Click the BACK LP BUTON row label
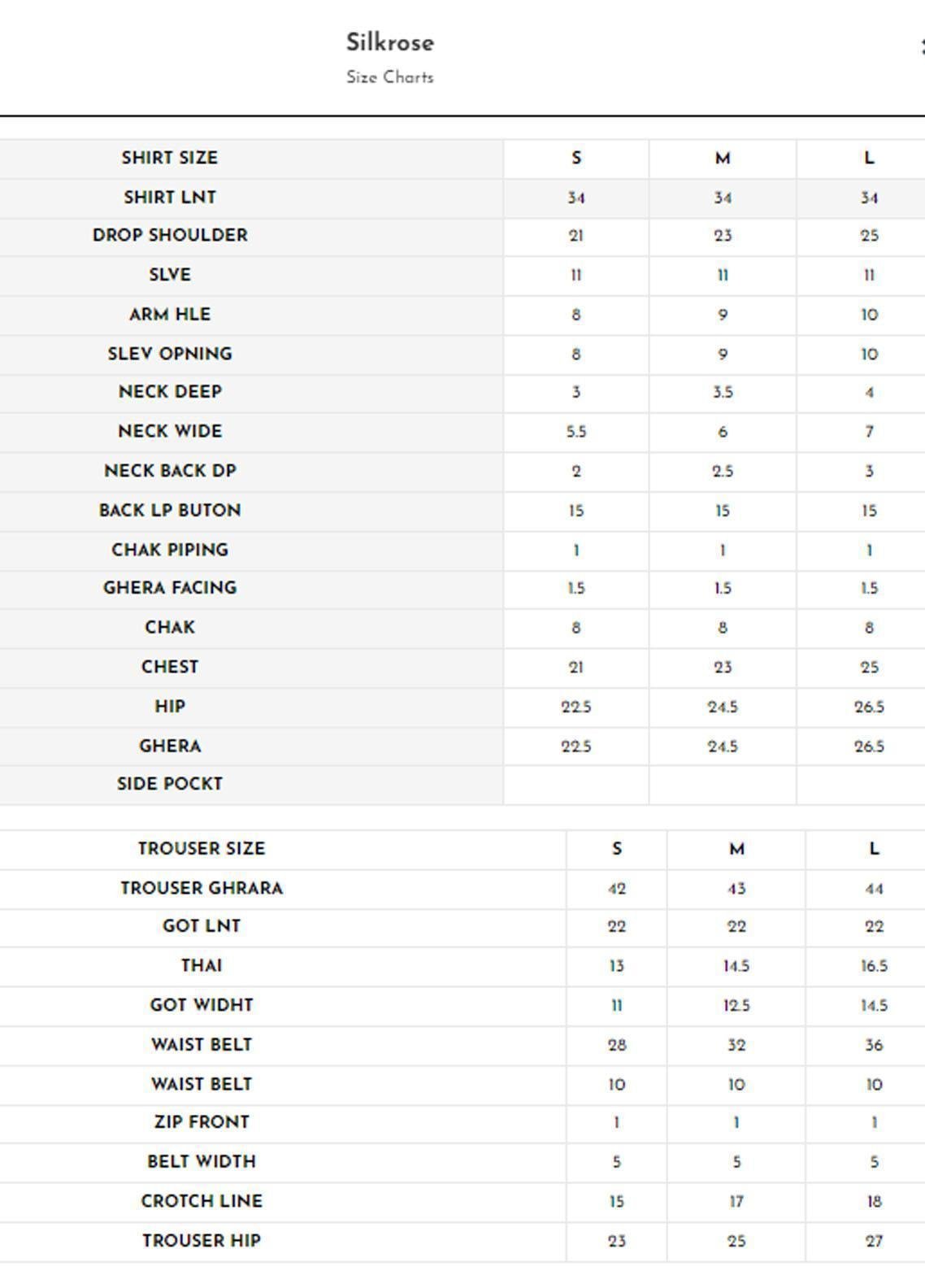The width and height of the screenshot is (925, 1288). pyautogui.click(x=170, y=511)
